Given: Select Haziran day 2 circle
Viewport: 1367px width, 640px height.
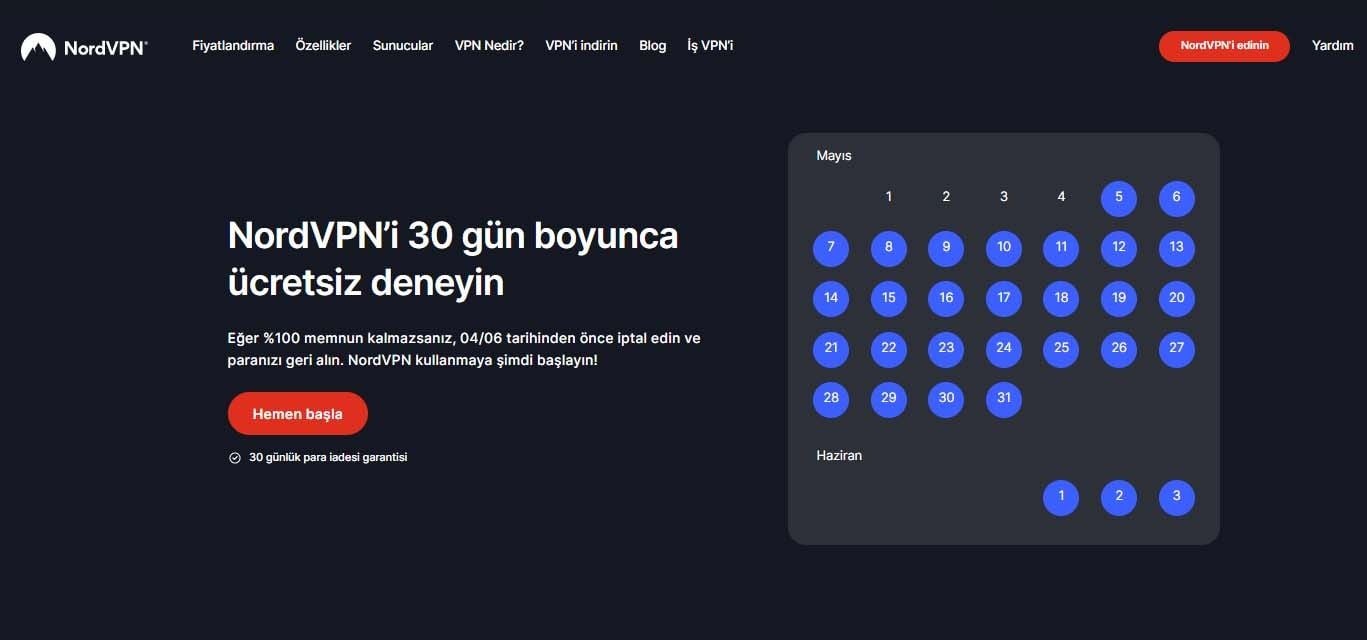Looking at the screenshot, I should coord(1119,498).
